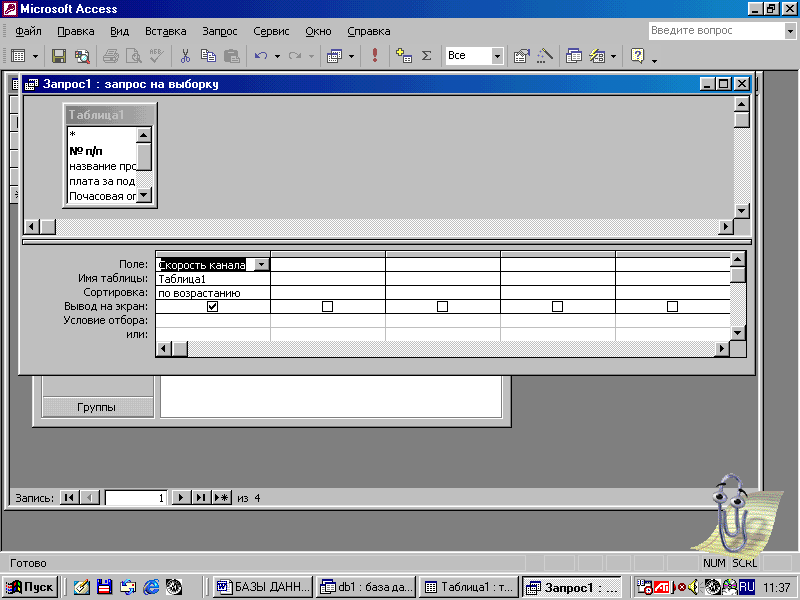Click RU language indicator in tray
800x600 pixels.
(747, 587)
